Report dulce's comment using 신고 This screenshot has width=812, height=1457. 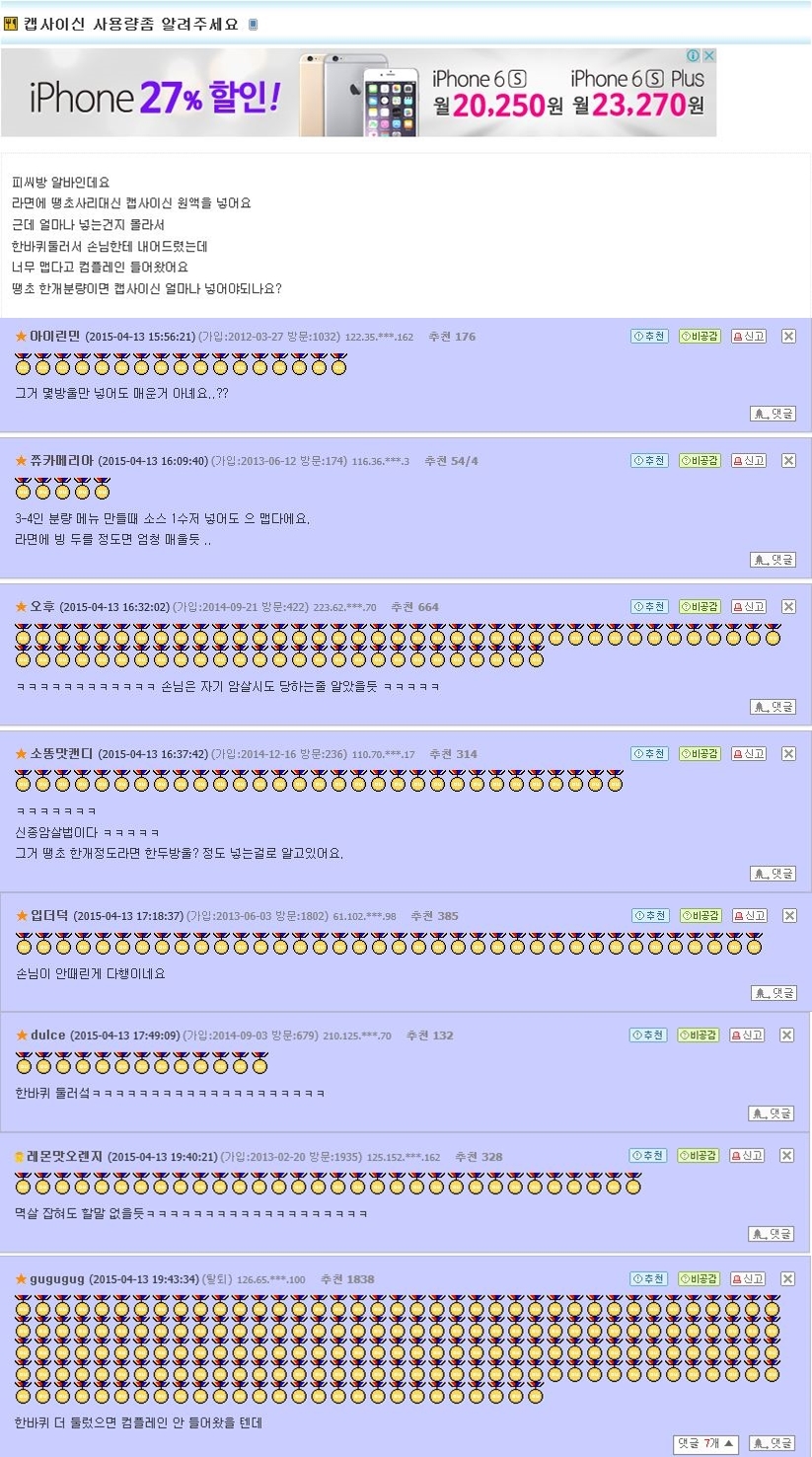click(748, 1035)
